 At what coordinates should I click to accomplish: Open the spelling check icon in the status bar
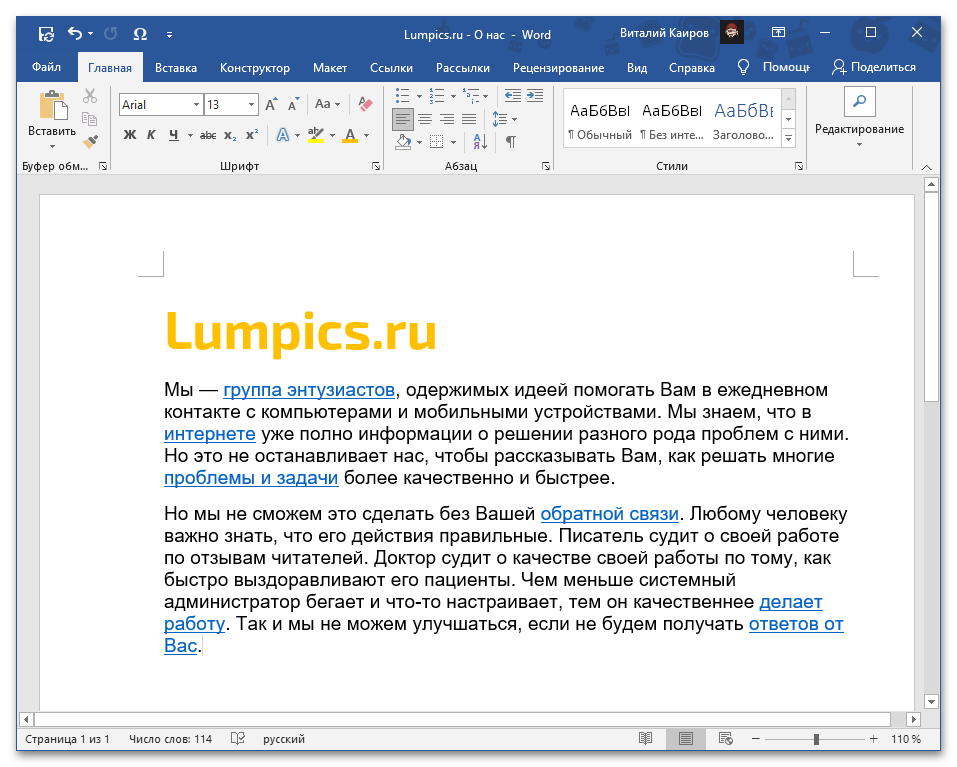point(238,739)
